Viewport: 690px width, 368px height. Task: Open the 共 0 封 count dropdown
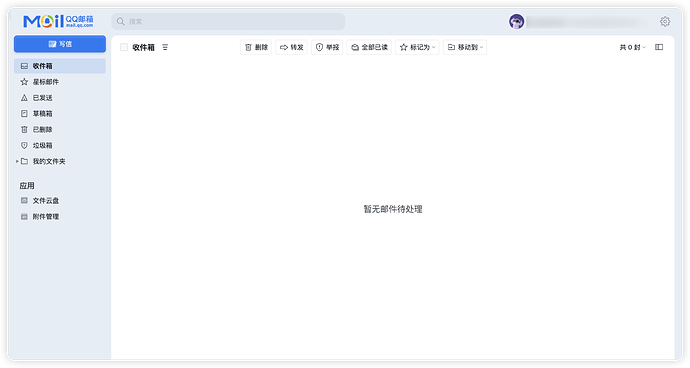coord(633,47)
